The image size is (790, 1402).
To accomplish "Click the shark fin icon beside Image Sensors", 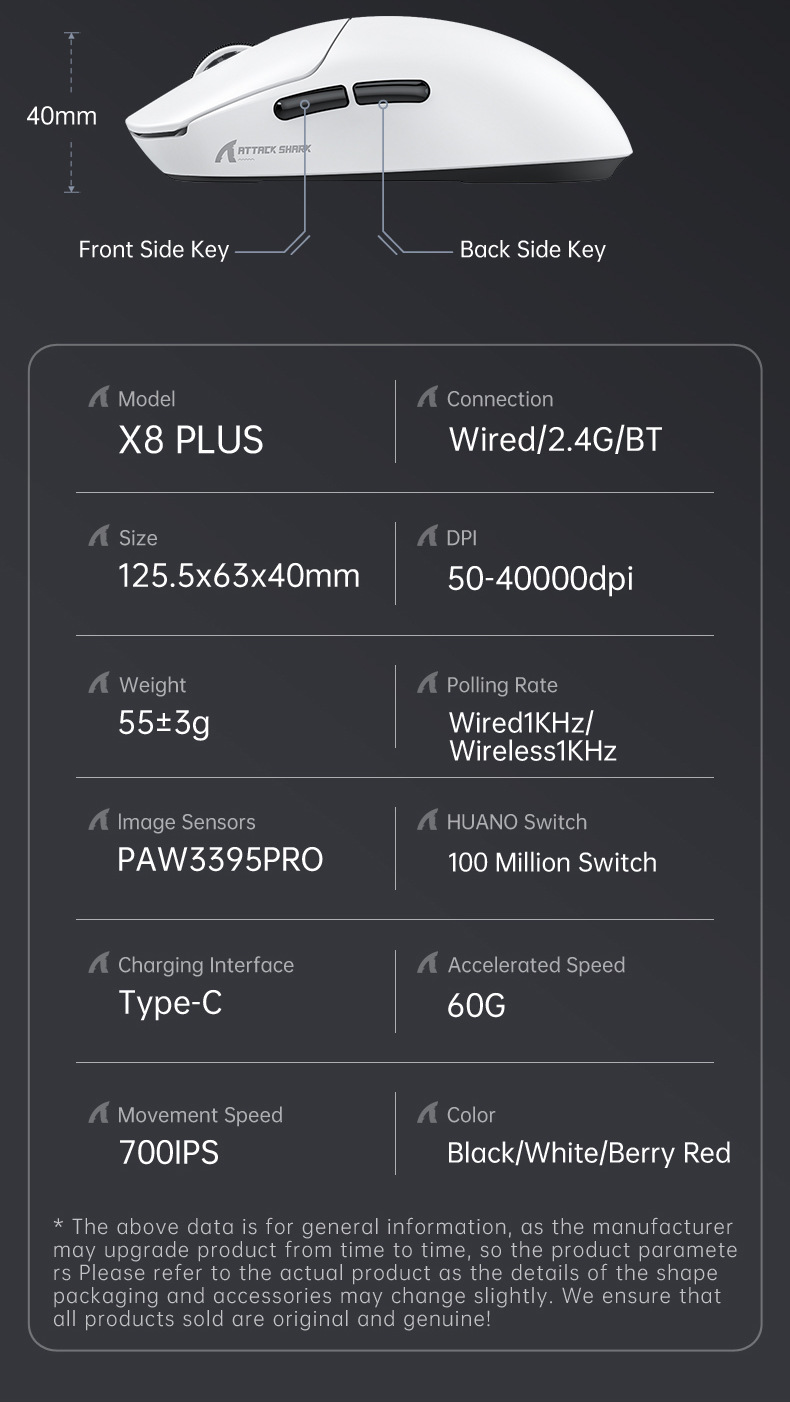I will pos(98,821).
